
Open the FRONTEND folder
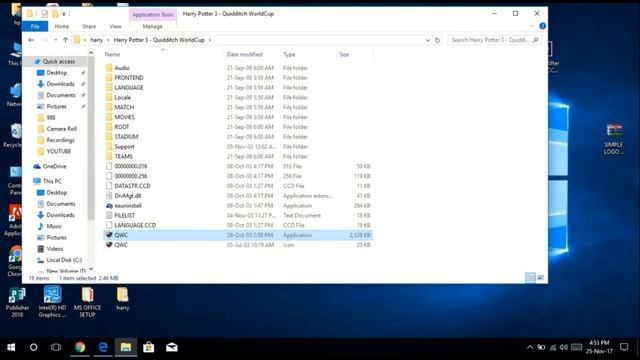click(x=129, y=78)
